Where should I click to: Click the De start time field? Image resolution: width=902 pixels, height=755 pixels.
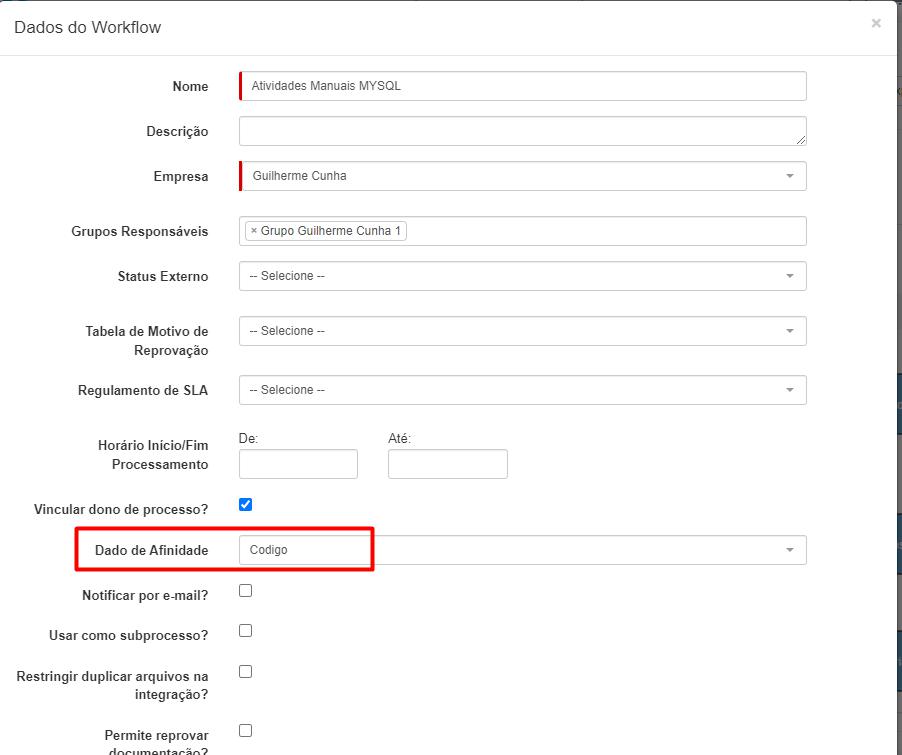[298, 464]
